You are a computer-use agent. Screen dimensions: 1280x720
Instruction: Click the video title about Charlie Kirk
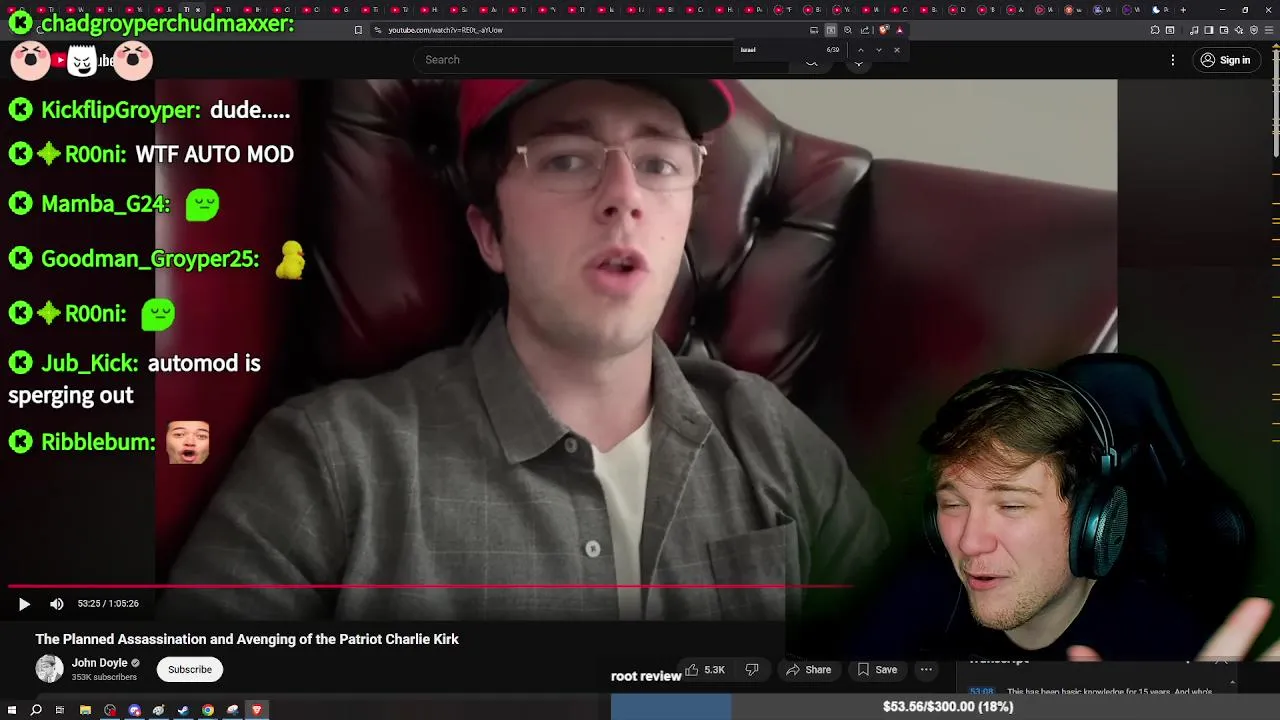(x=247, y=639)
